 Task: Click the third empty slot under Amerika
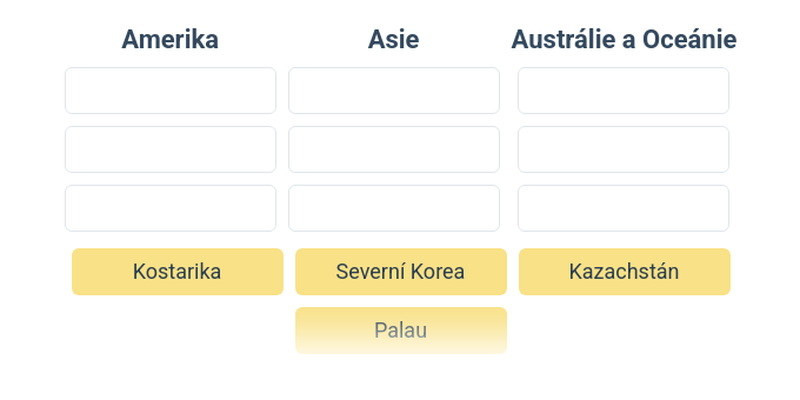click(170, 208)
